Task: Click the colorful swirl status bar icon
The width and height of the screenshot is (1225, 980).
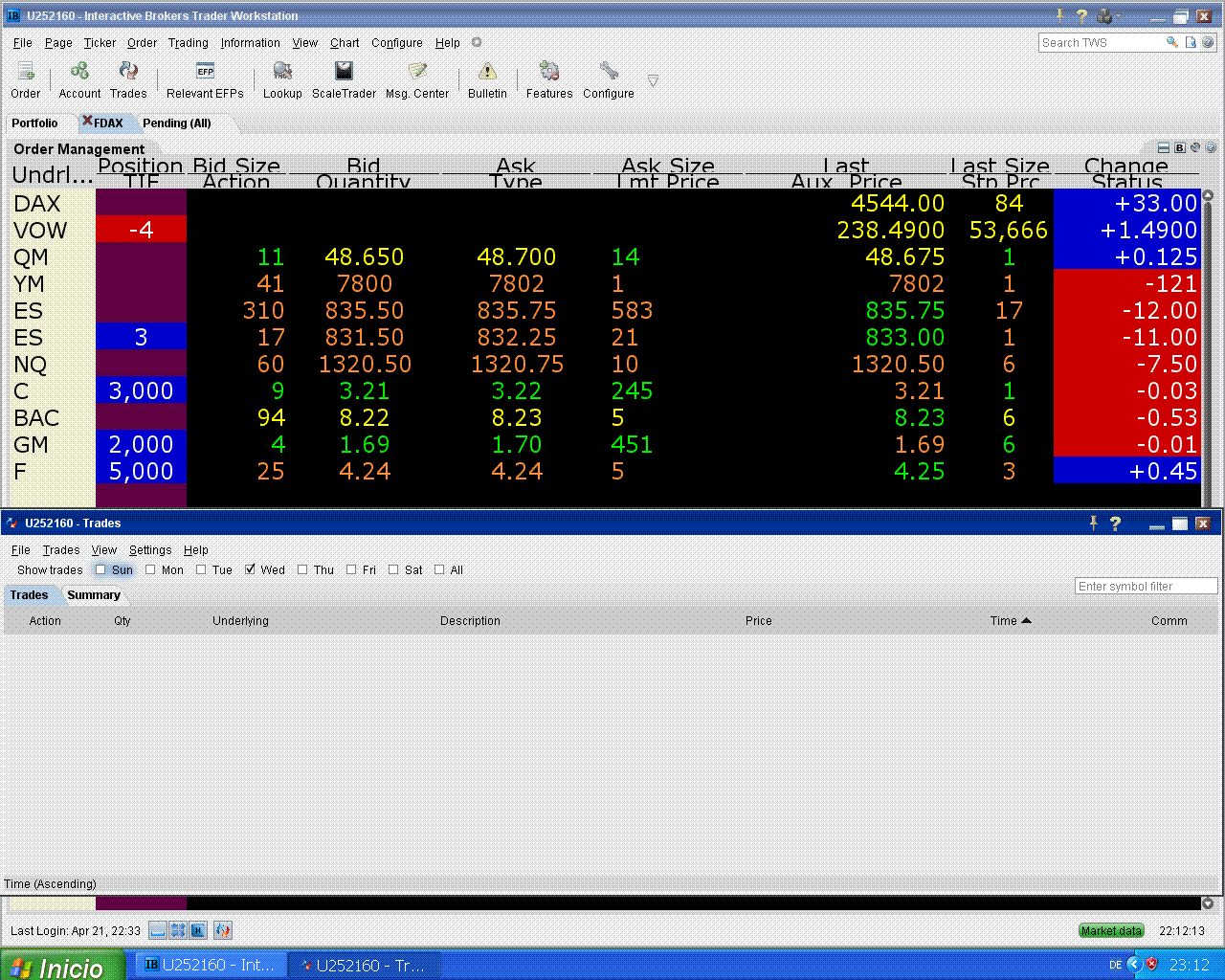Action: coord(223,930)
